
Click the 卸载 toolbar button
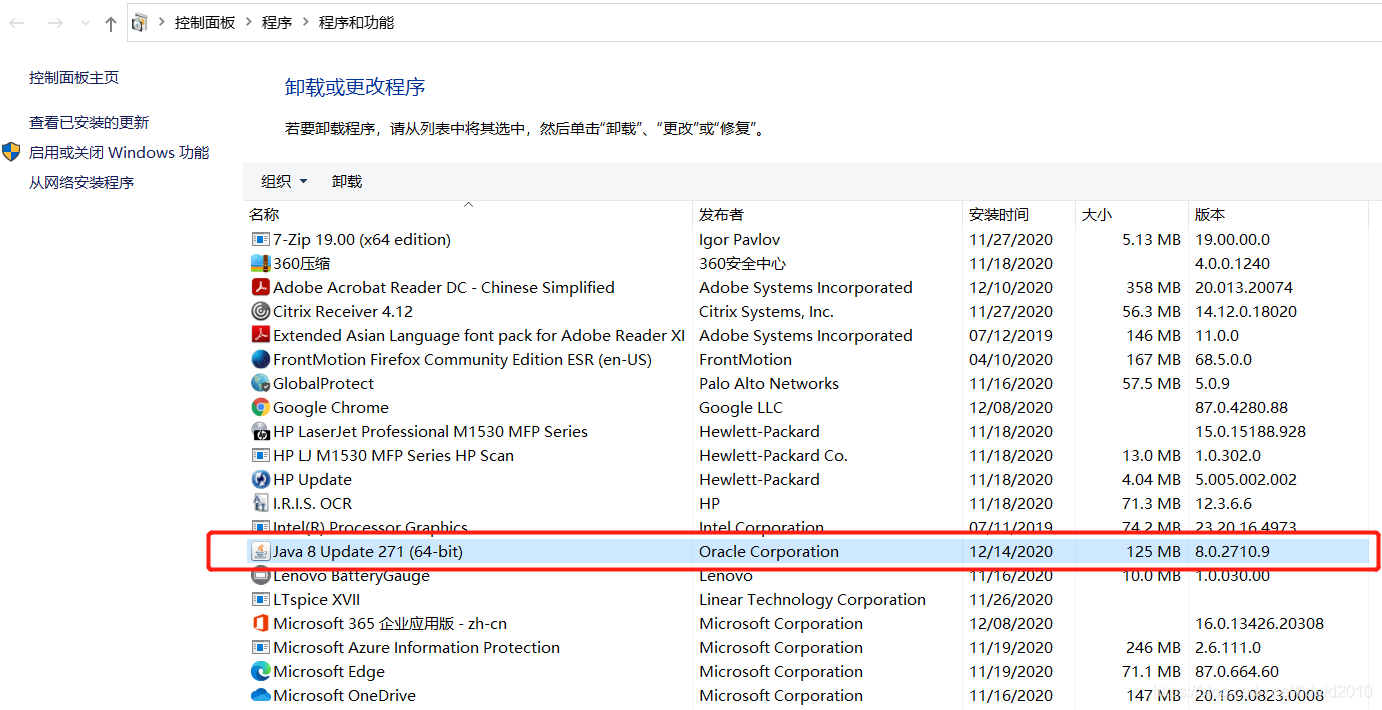point(347,181)
